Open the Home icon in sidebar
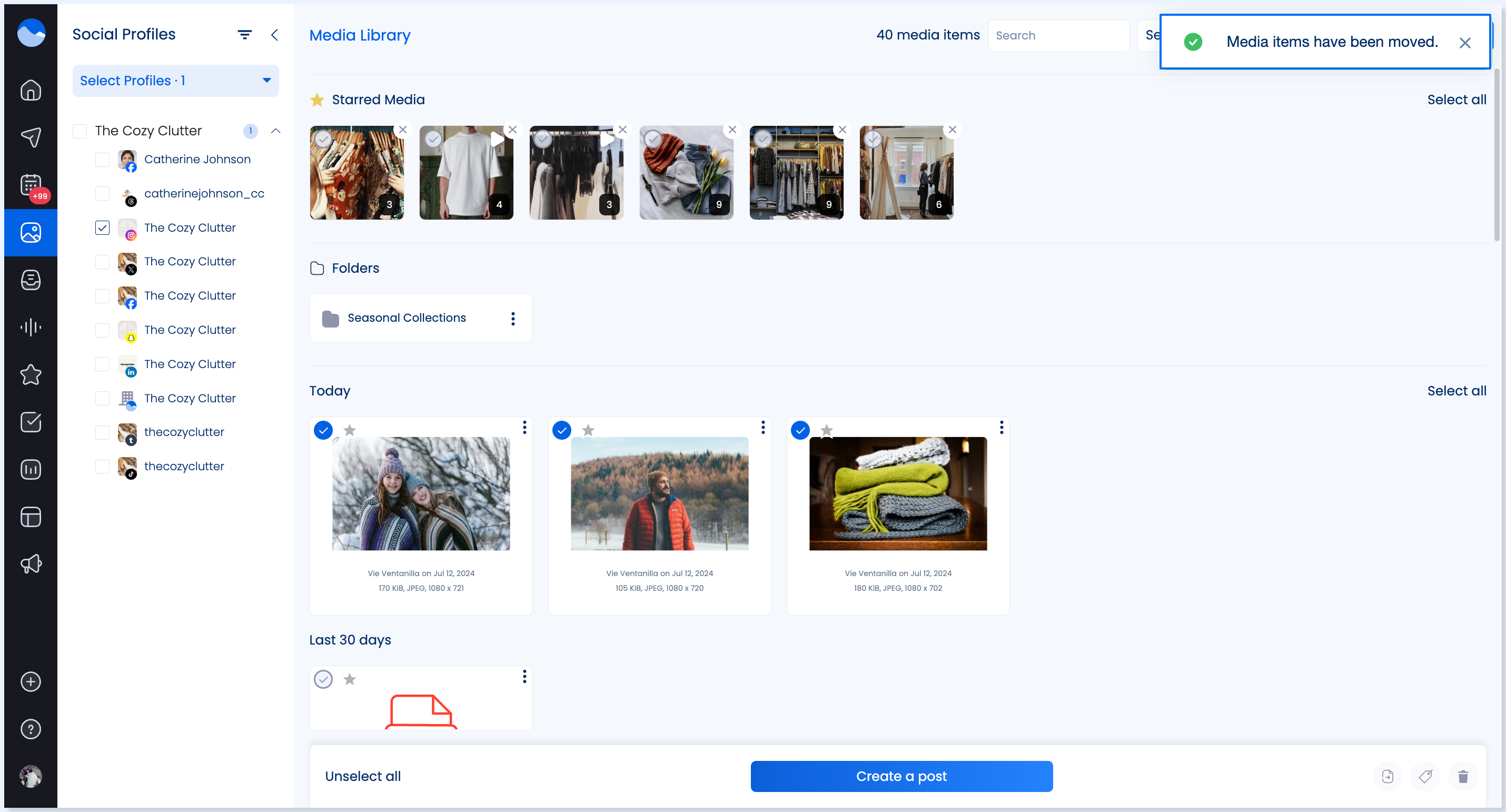1506x812 pixels. [x=31, y=90]
